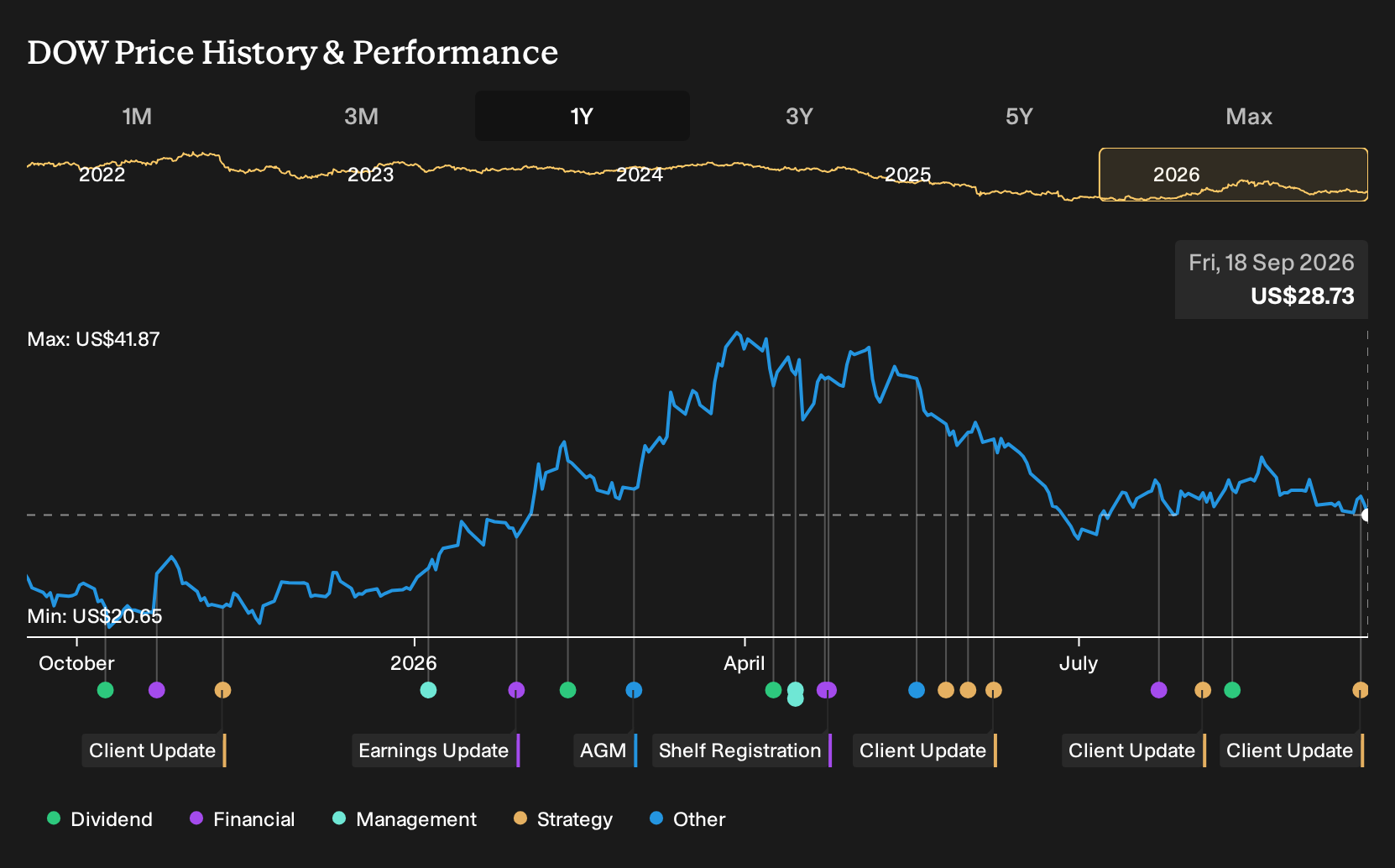The width and height of the screenshot is (1395, 868).
Task: Switch chart to 3Y range
Action: pos(799,116)
